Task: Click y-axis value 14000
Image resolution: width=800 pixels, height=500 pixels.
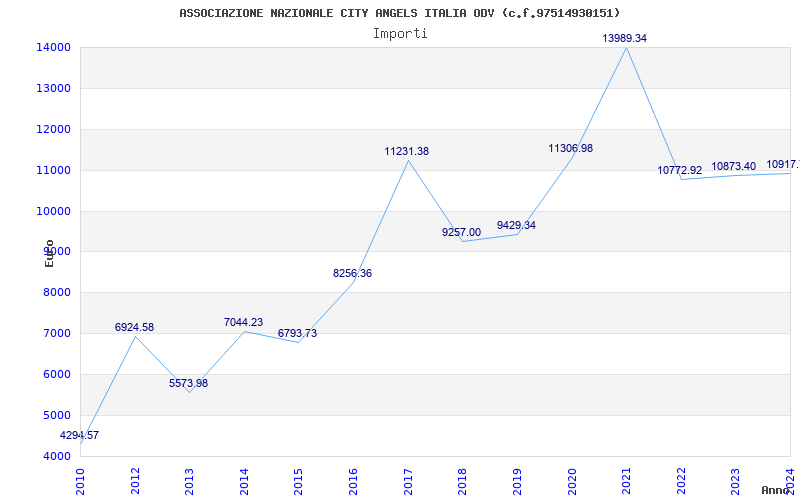Action: coord(53,47)
